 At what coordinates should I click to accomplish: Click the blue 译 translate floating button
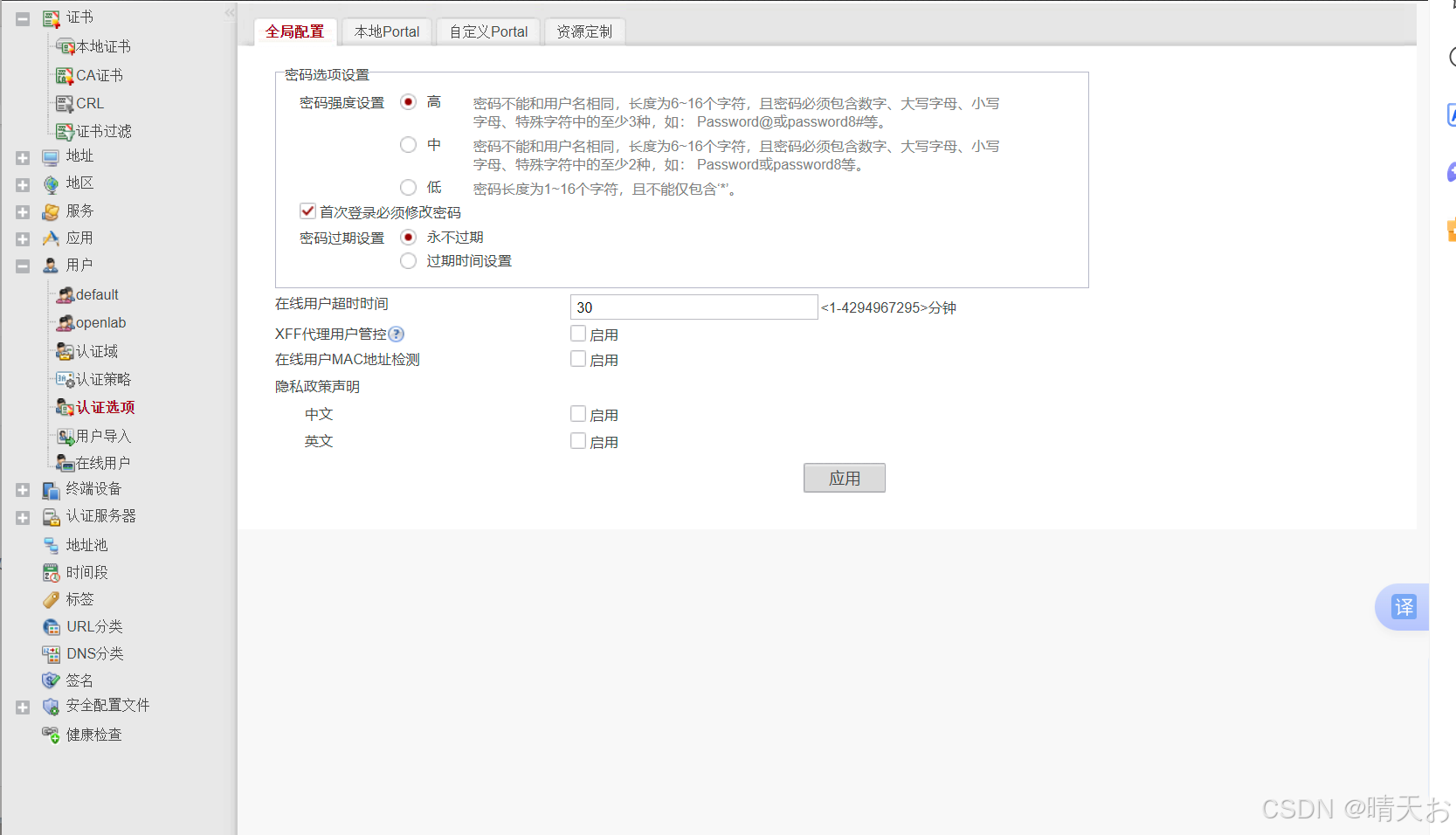[x=1404, y=607]
